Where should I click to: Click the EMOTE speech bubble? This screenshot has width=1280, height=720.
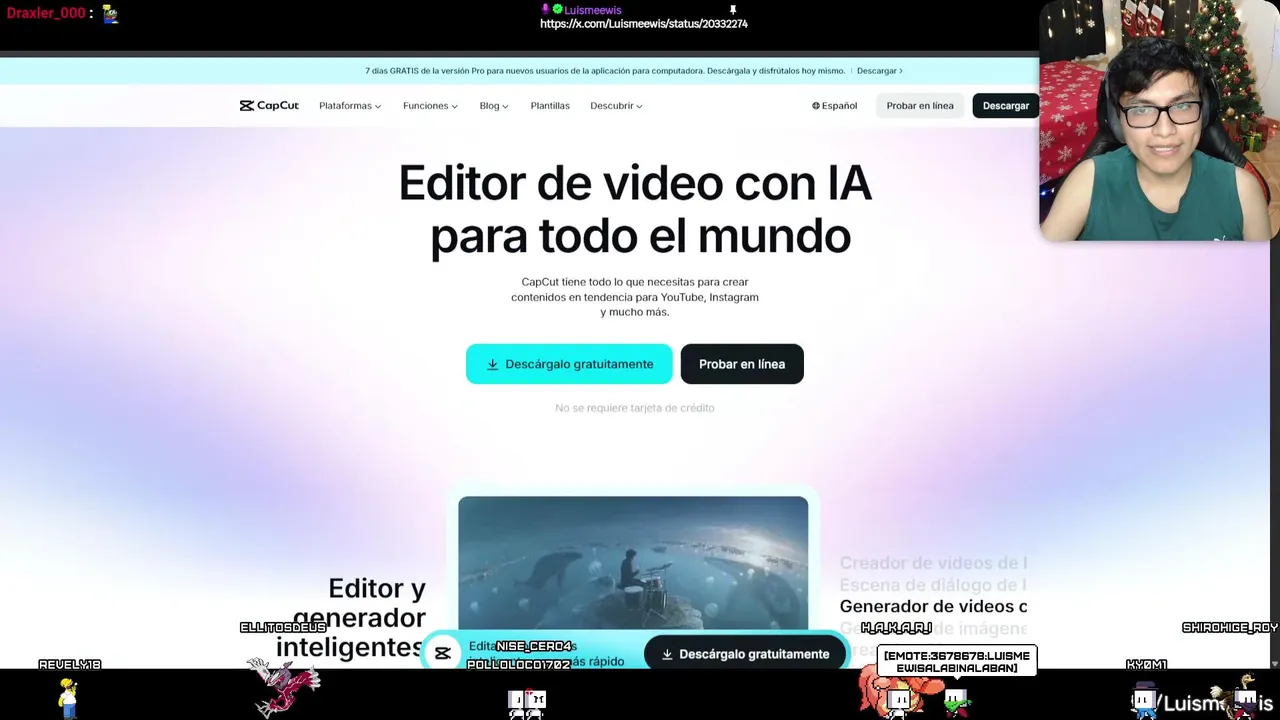[x=957, y=661]
